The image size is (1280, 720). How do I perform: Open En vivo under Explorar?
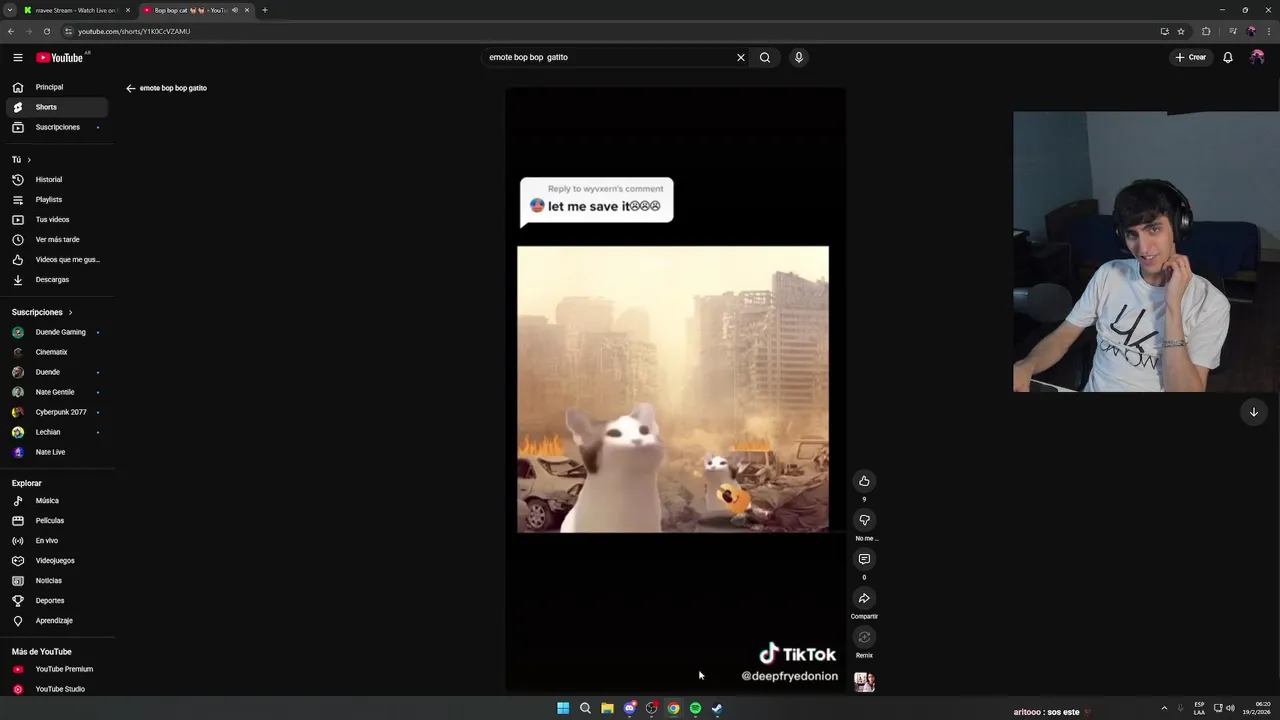click(57, 541)
